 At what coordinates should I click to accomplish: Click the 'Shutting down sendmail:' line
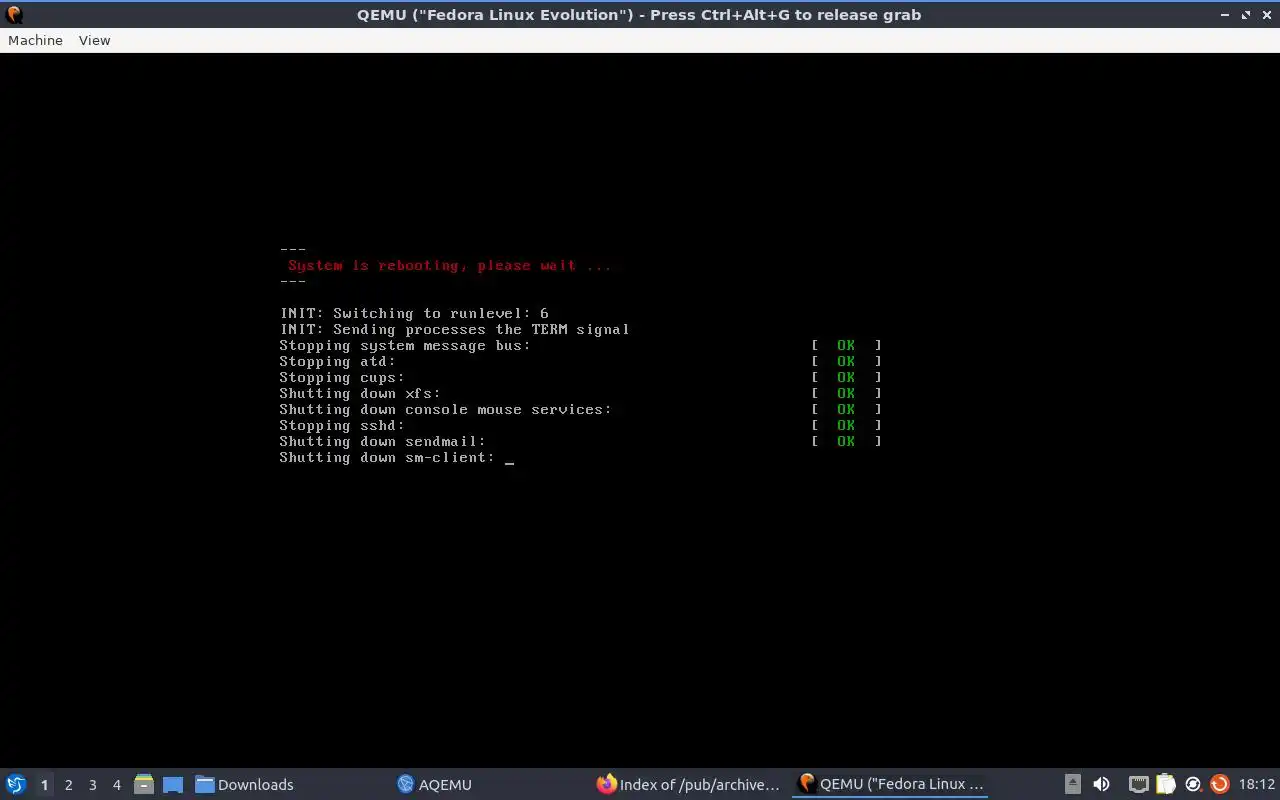[382, 441]
